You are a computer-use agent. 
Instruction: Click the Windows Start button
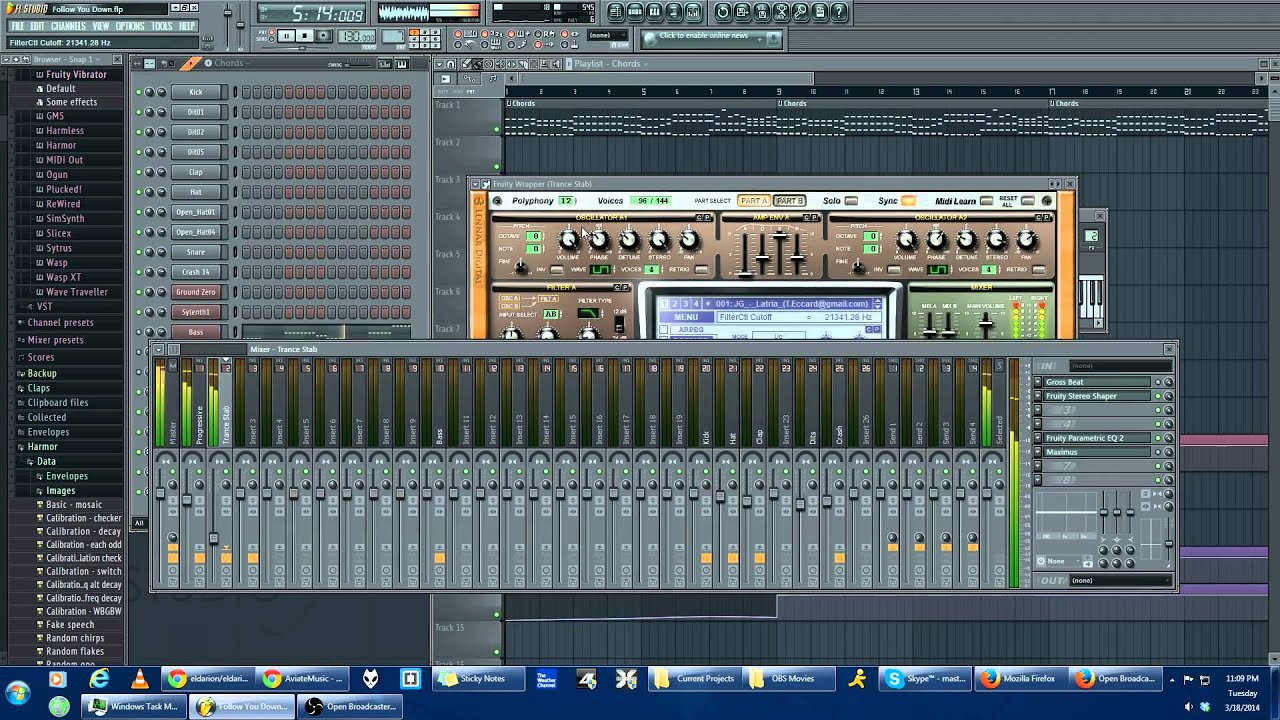pyautogui.click(x=17, y=692)
